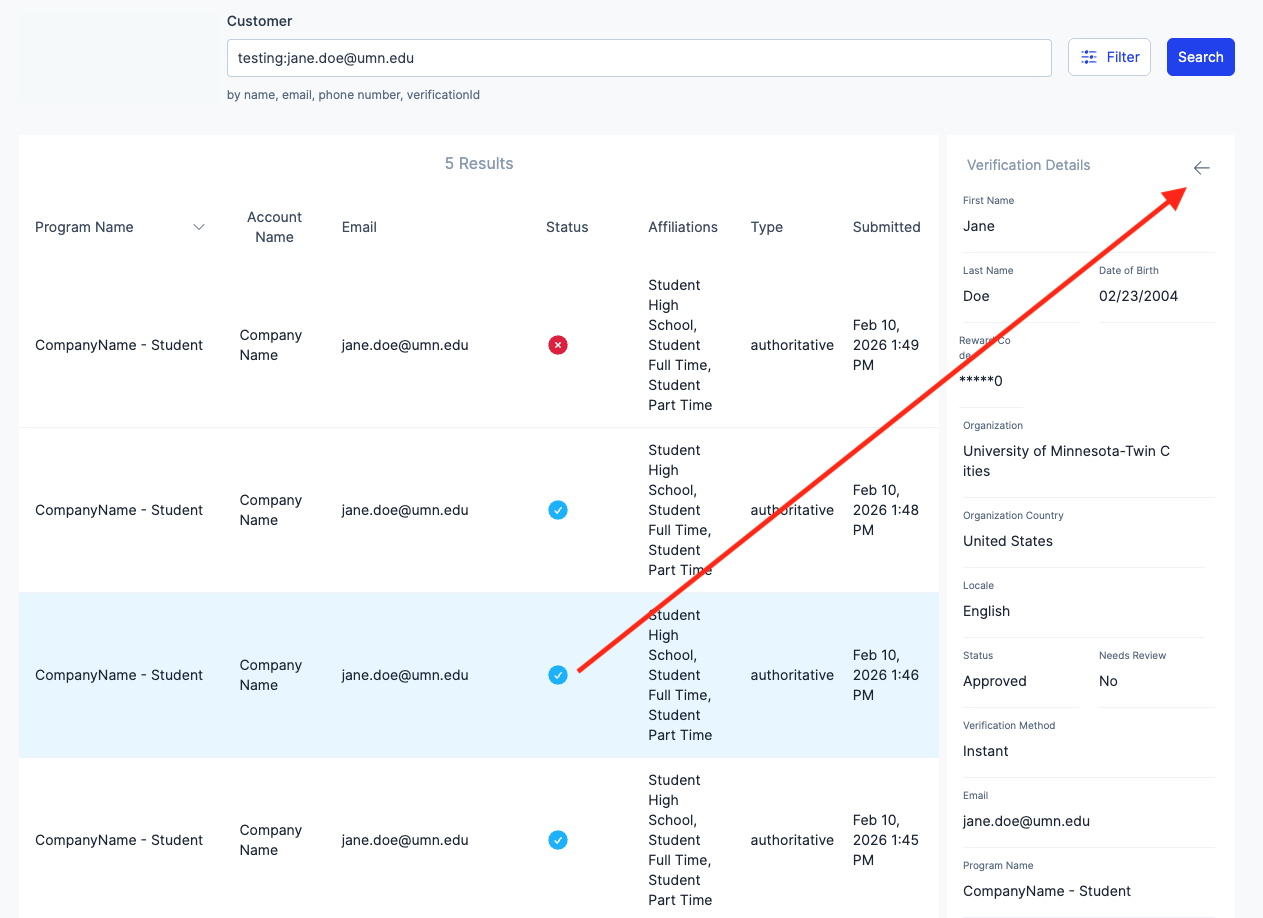Click approved status icon for 1:46 PM row
This screenshot has width=1263, height=918.
pyautogui.click(x=558, y=675)
